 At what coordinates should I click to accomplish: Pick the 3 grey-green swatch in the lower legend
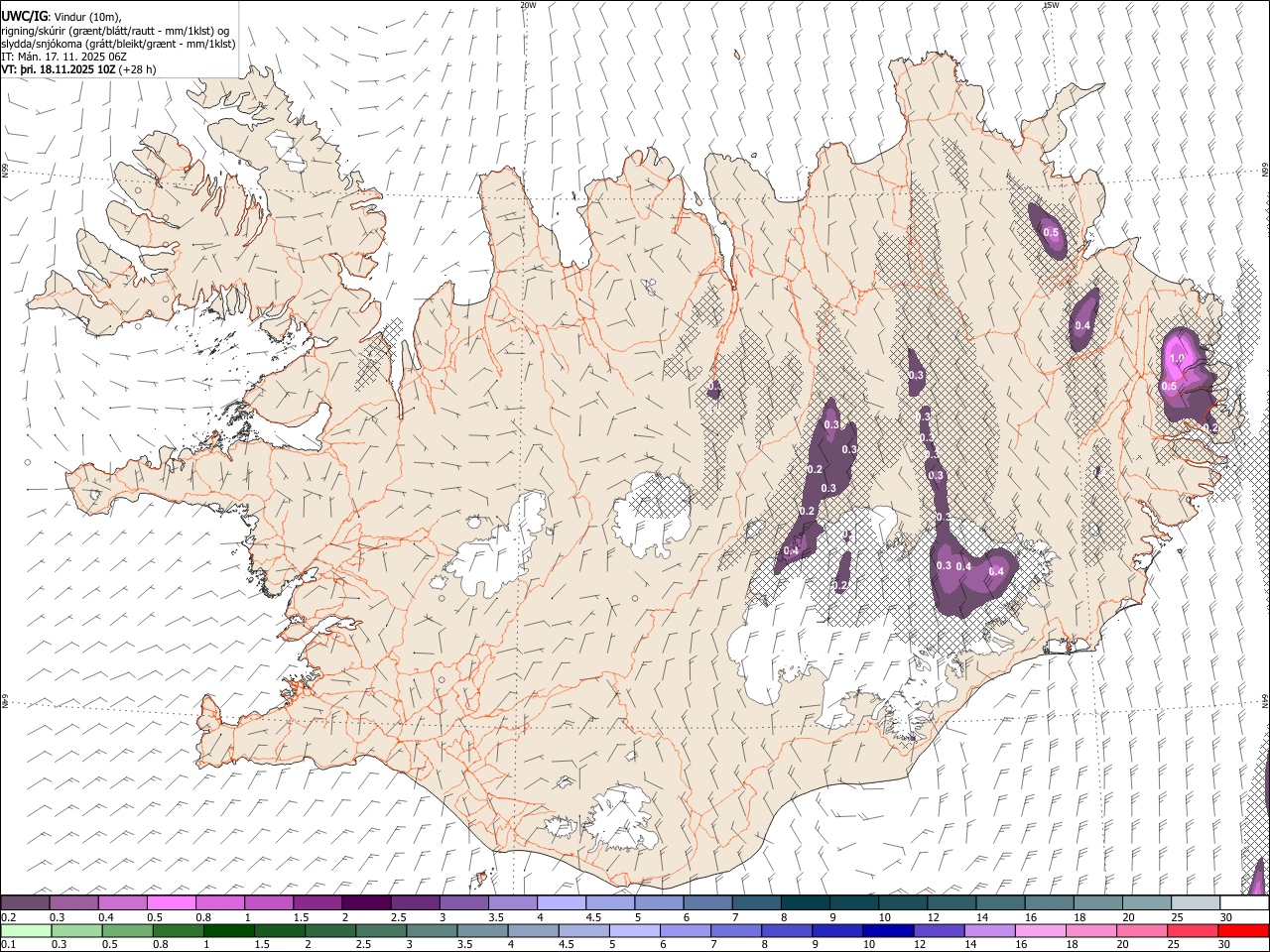click(432, 930)
